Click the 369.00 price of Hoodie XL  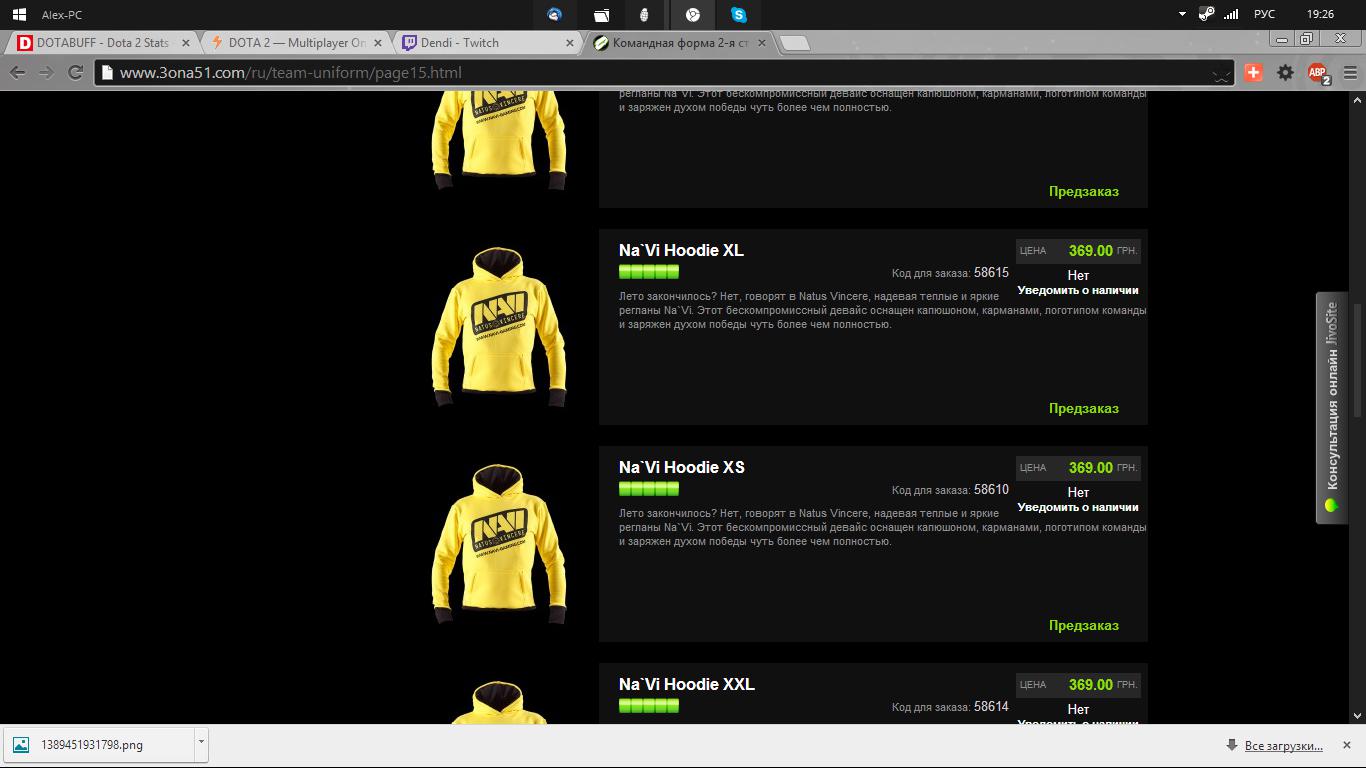[1090, 251]
